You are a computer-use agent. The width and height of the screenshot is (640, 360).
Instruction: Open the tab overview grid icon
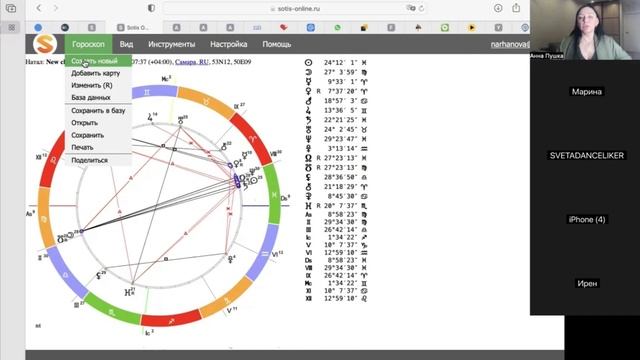(x=11, y=27)
